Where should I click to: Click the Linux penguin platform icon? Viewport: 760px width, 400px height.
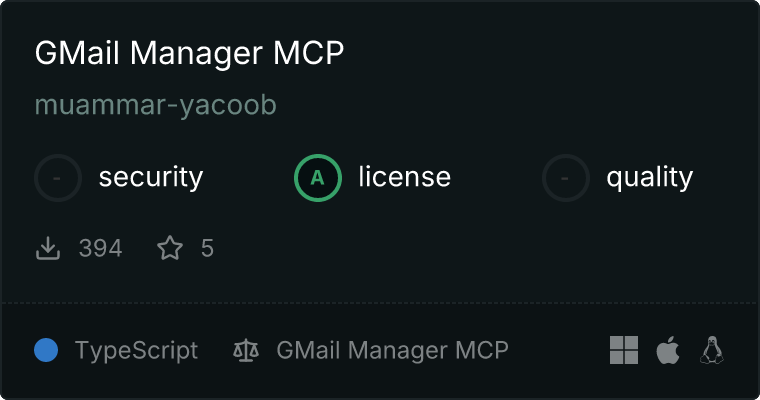712,350
